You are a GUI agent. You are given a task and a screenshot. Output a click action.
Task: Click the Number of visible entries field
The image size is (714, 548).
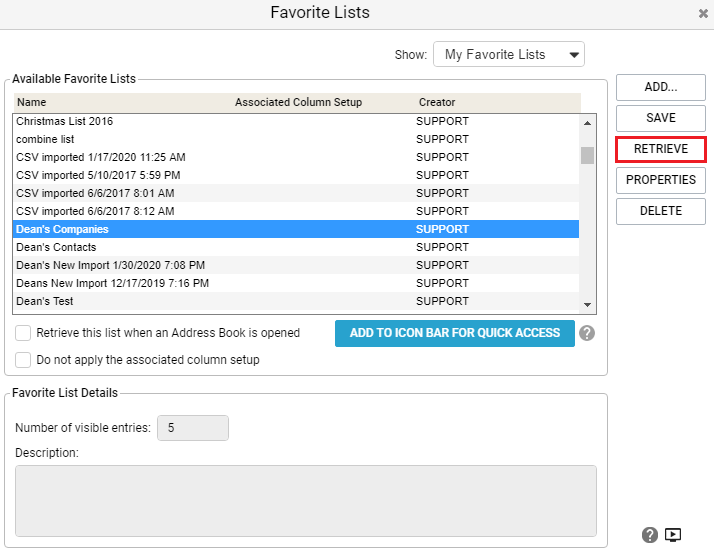coord(193,428)
